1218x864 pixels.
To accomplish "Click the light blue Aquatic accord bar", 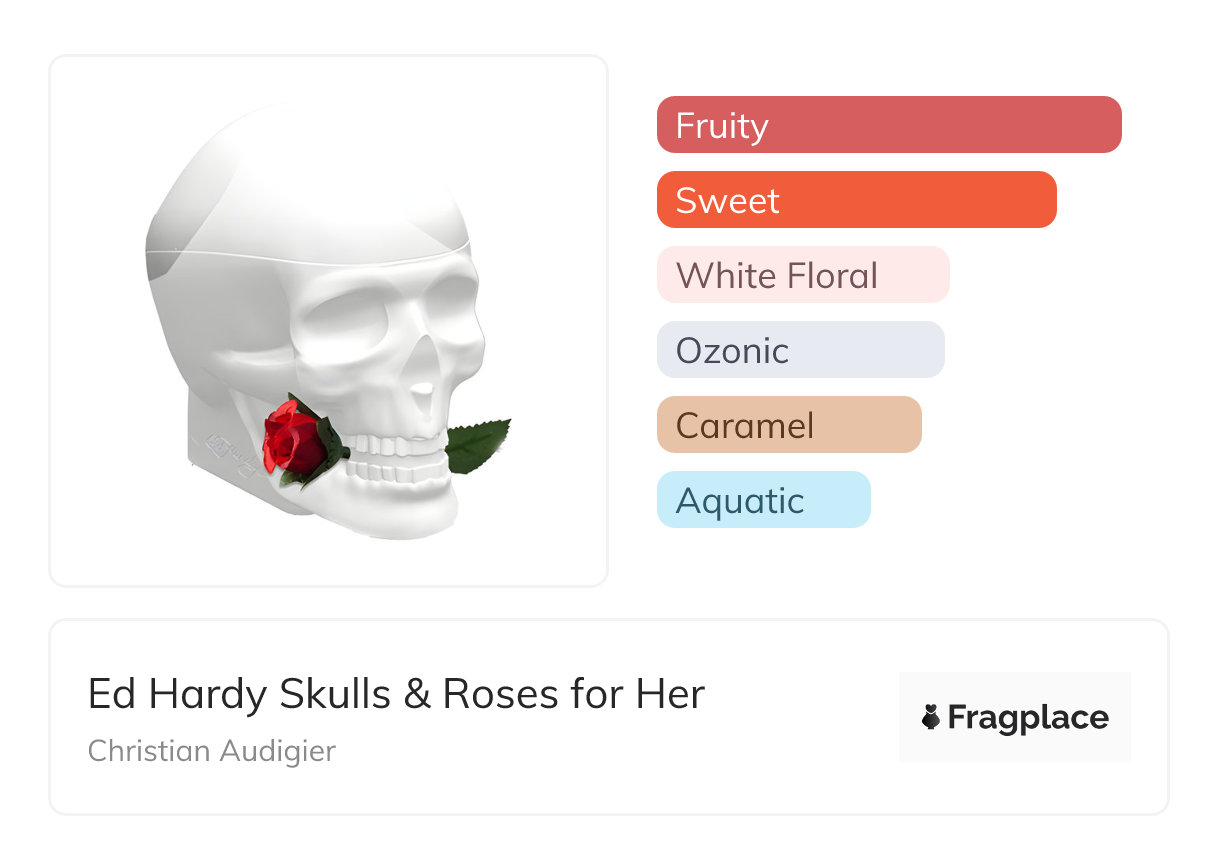I will click(x=763, y=500).
